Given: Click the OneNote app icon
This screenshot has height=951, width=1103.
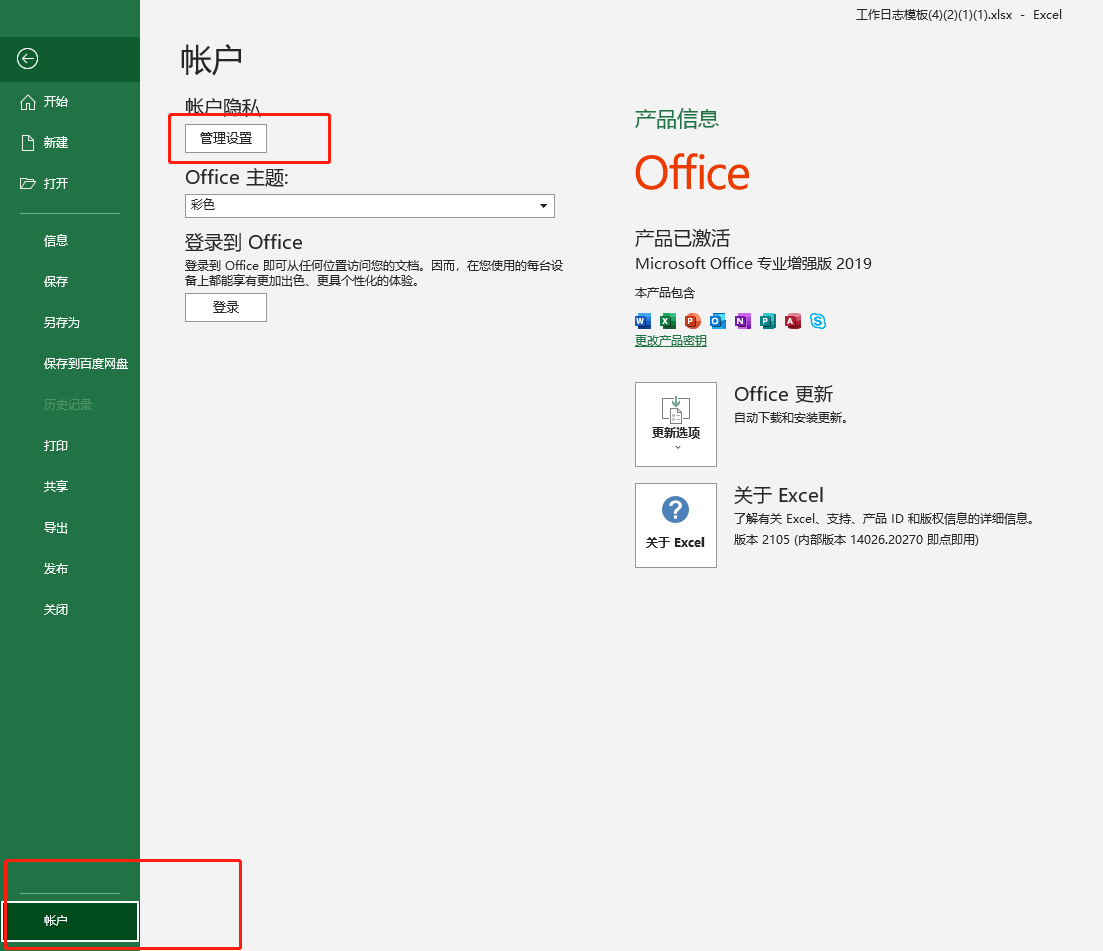Looking at the screenshot, I should coord(743,321).
